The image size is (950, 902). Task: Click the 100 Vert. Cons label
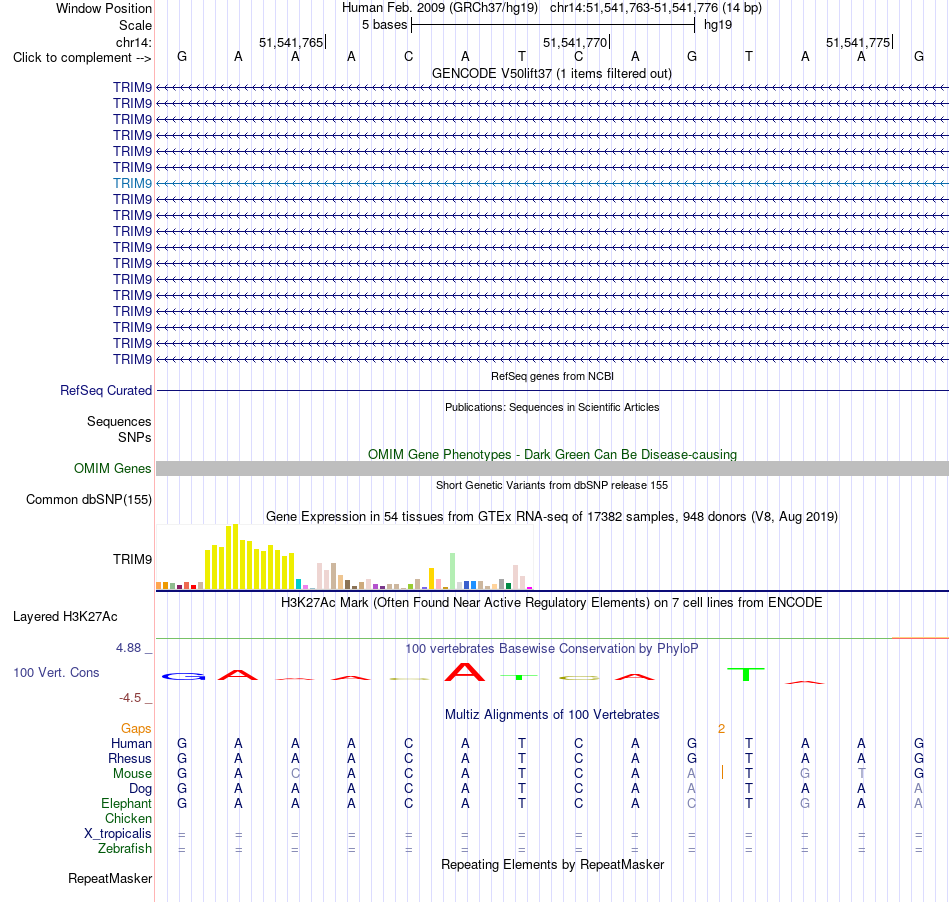pyautogui.click(x=56, y=672)
